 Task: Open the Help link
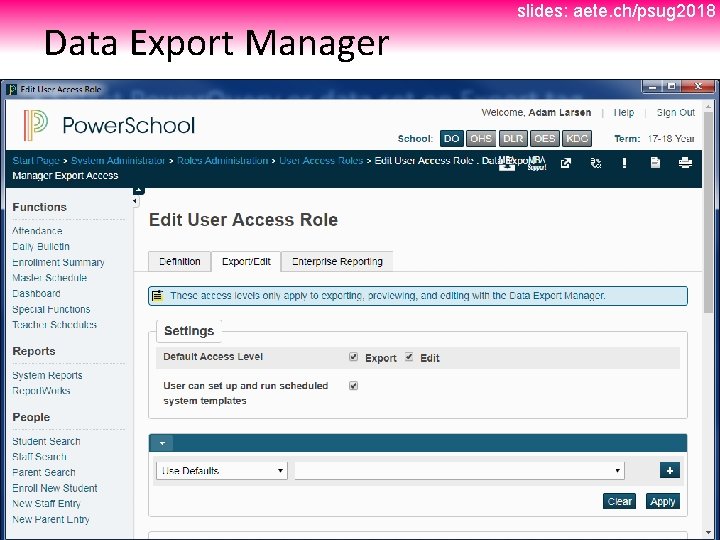point(624,112)
